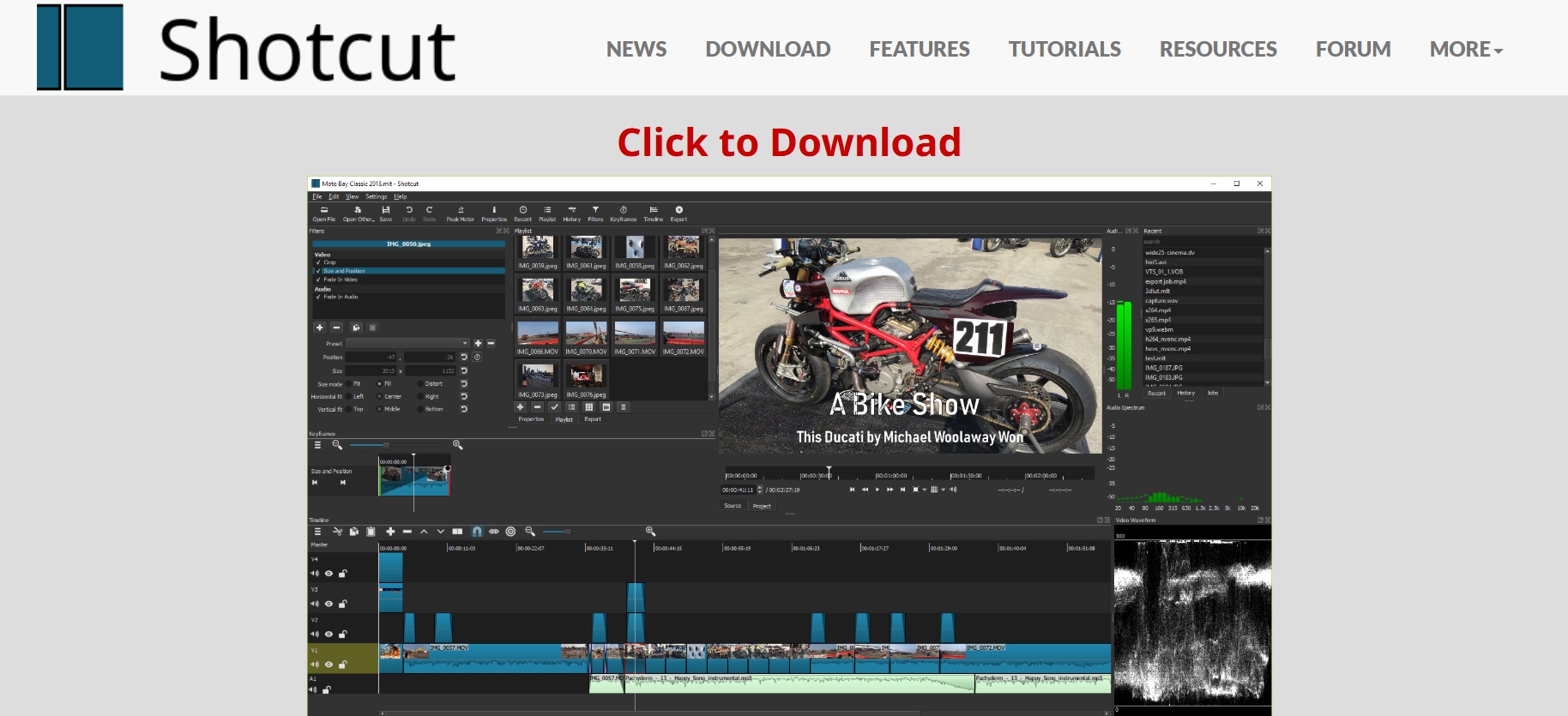Image resolution: width=1568 pixels, height=716 pixels.
Task: Toggle the Fade In Audio filter checkbox
Action: pos(318,297)
